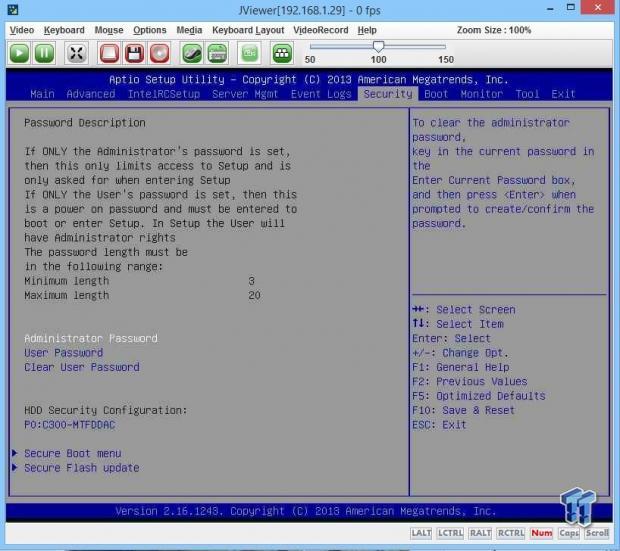Switch to the Advanced BIOS tab
Image resolution: width=620 pixels, height=551 pixels.
click(91, 94)
